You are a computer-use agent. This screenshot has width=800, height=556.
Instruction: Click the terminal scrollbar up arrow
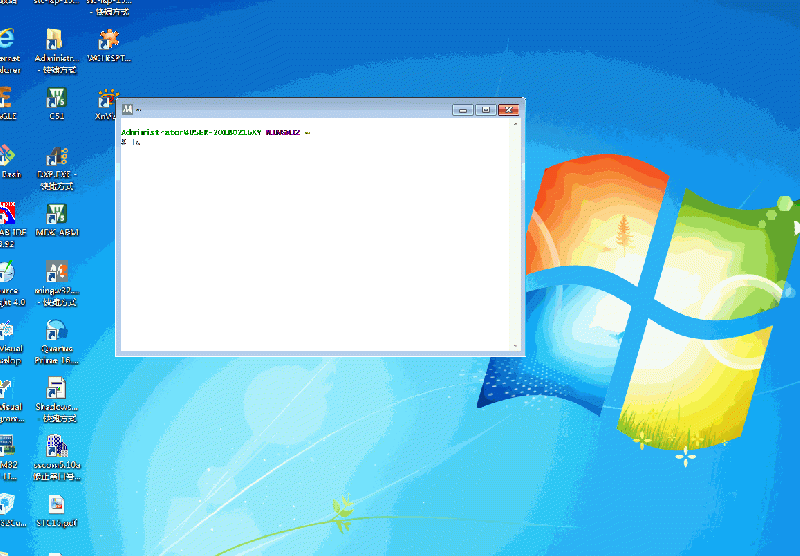(515, 124)
